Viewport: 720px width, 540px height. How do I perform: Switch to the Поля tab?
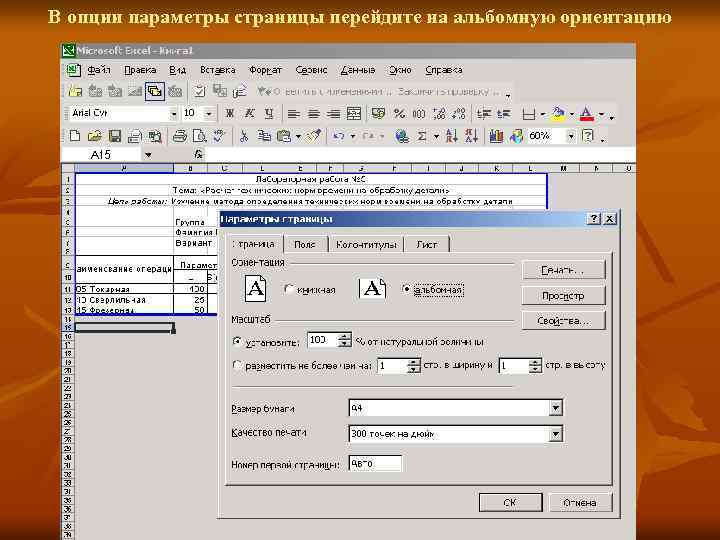pos(305,244)
